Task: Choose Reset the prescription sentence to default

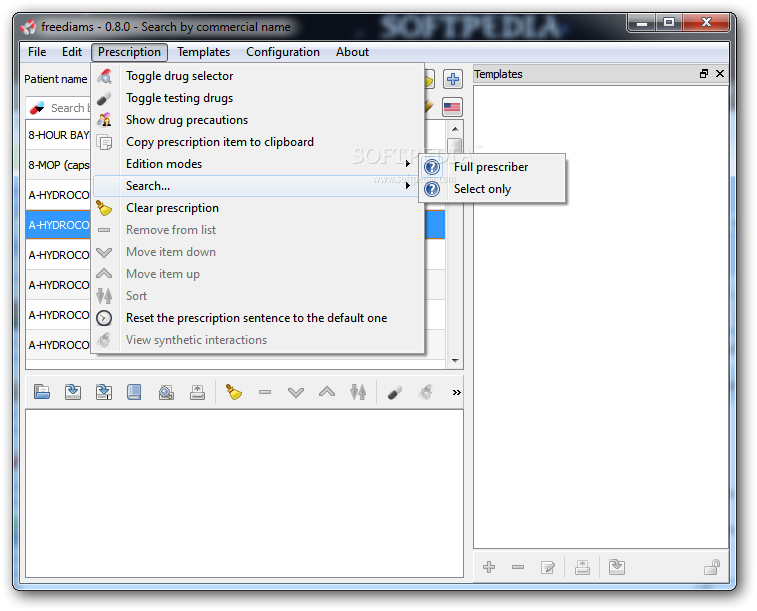Action: (x=257, y=318)
